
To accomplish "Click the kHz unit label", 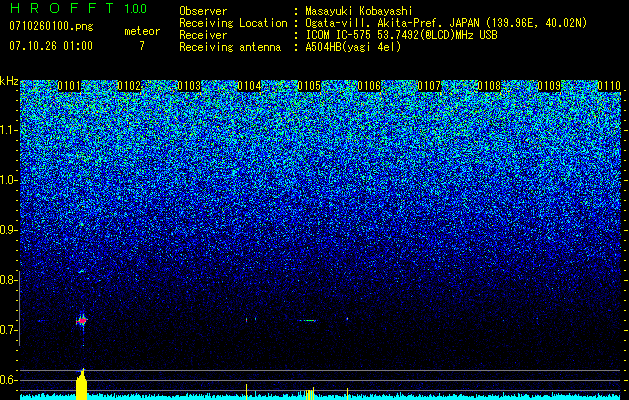I will point(9,81).
